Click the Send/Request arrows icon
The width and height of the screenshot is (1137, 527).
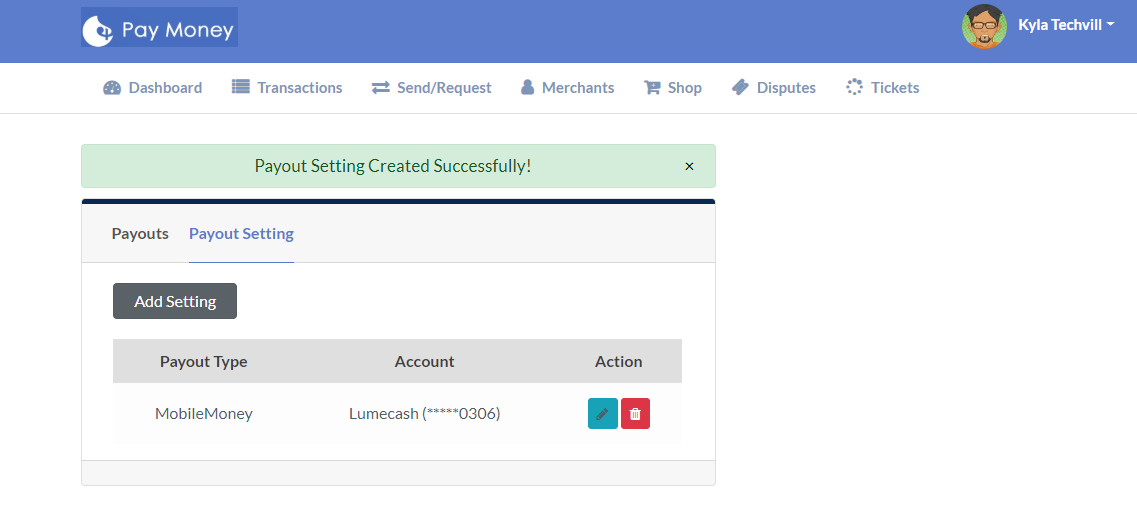point(380,88)
